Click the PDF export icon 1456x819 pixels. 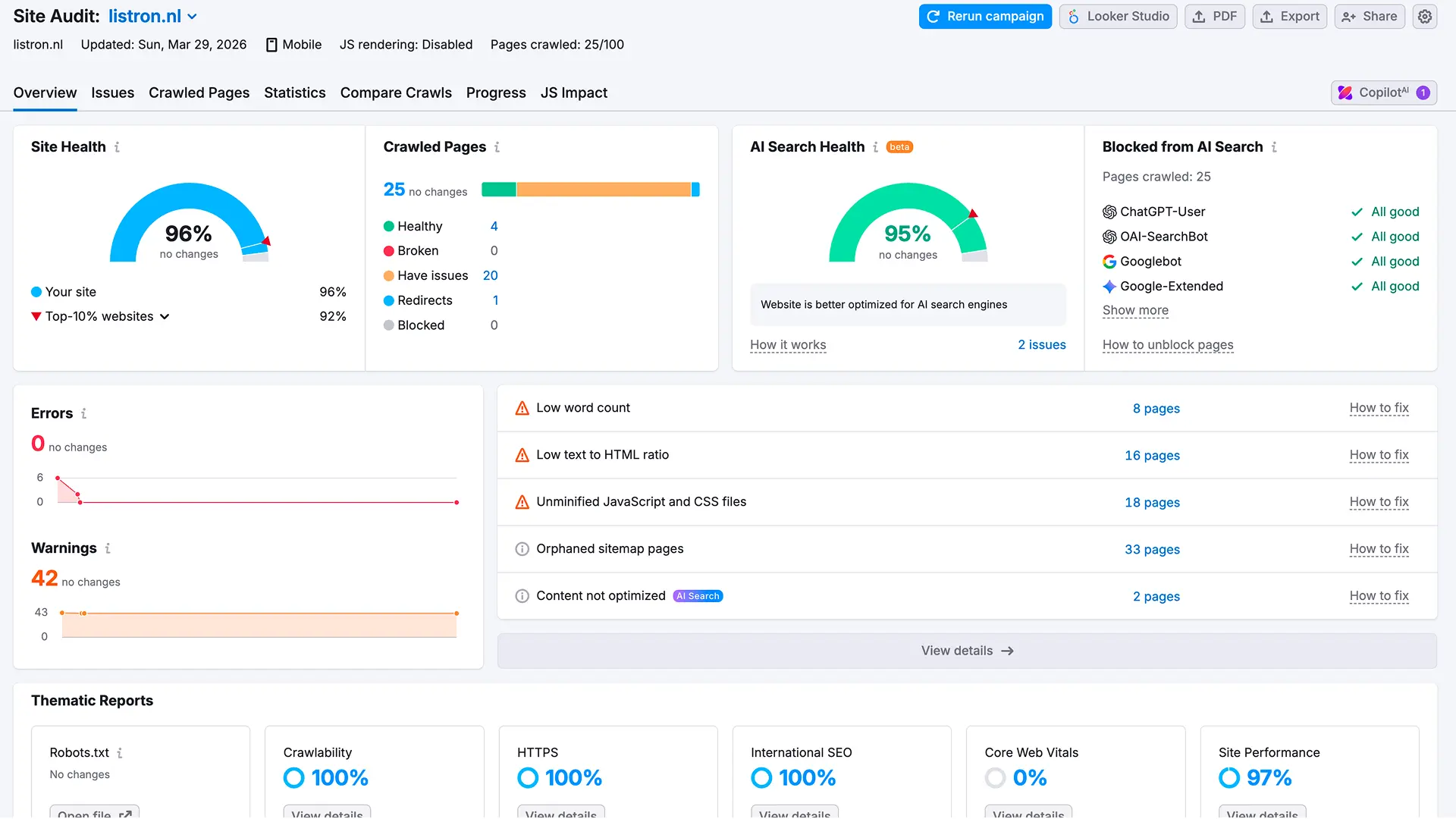(1200, 16)
